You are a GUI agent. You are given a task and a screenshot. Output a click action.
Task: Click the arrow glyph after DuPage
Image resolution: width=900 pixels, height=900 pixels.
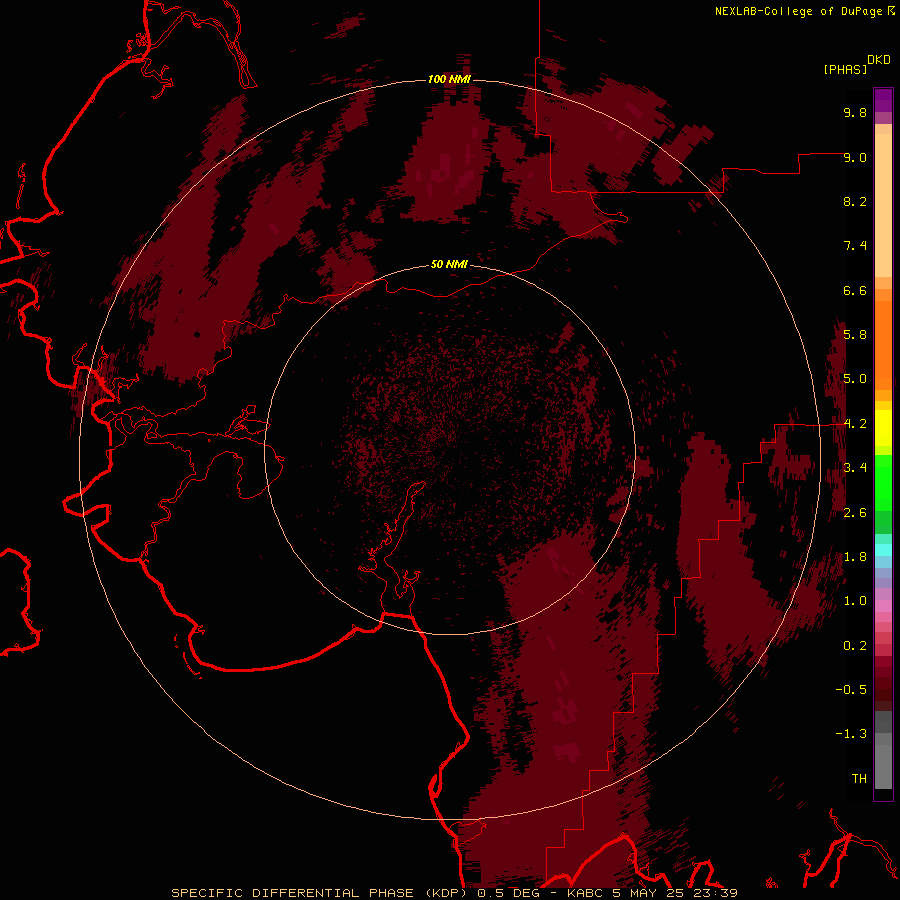pyautogui.click(x=890, y=11)
